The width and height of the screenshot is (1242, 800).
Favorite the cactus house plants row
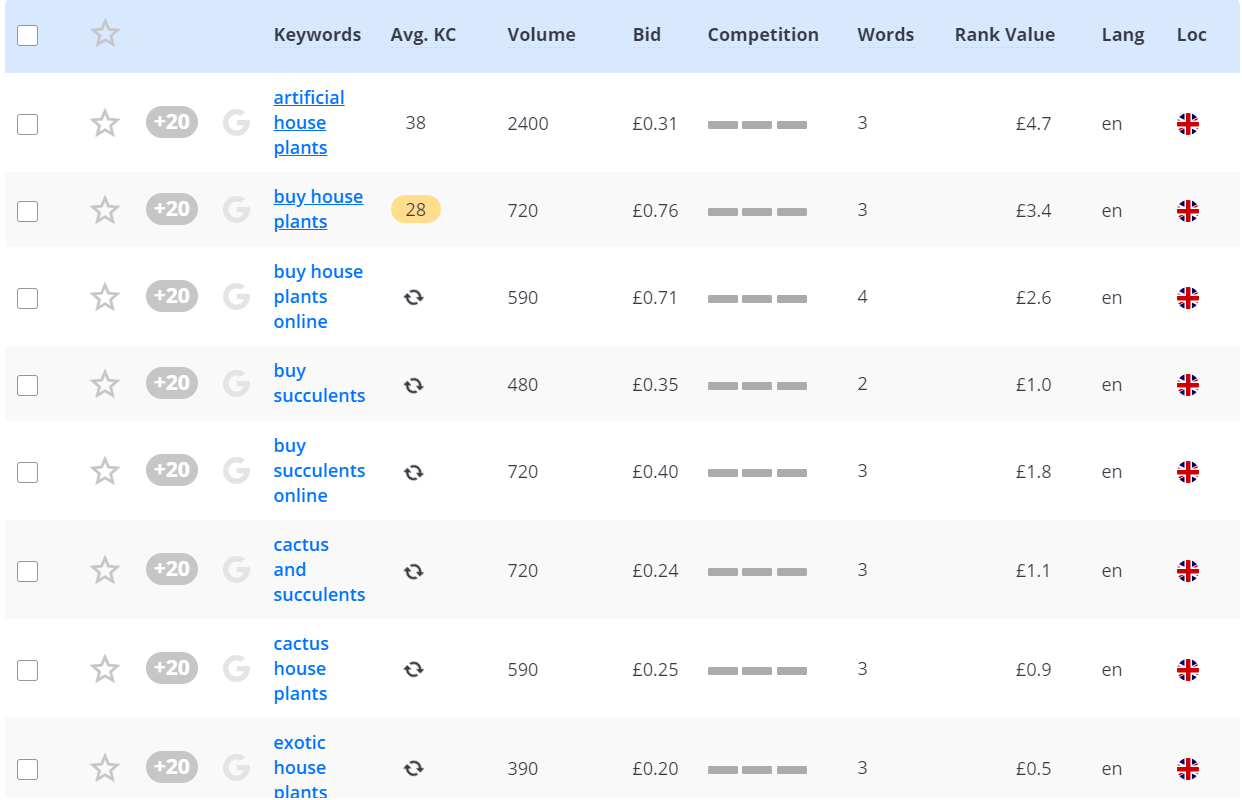coord(105,669)
